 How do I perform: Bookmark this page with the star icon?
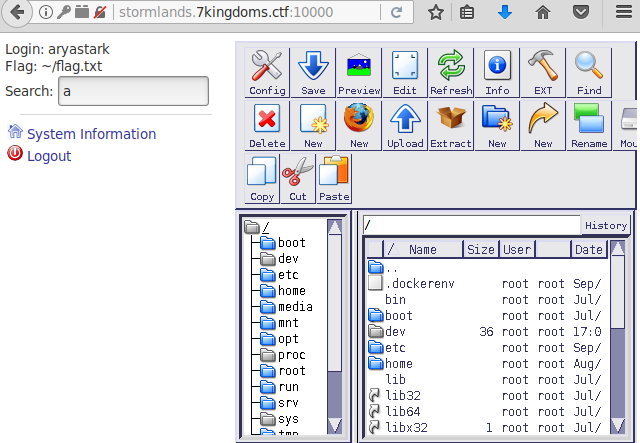[436, 12]
